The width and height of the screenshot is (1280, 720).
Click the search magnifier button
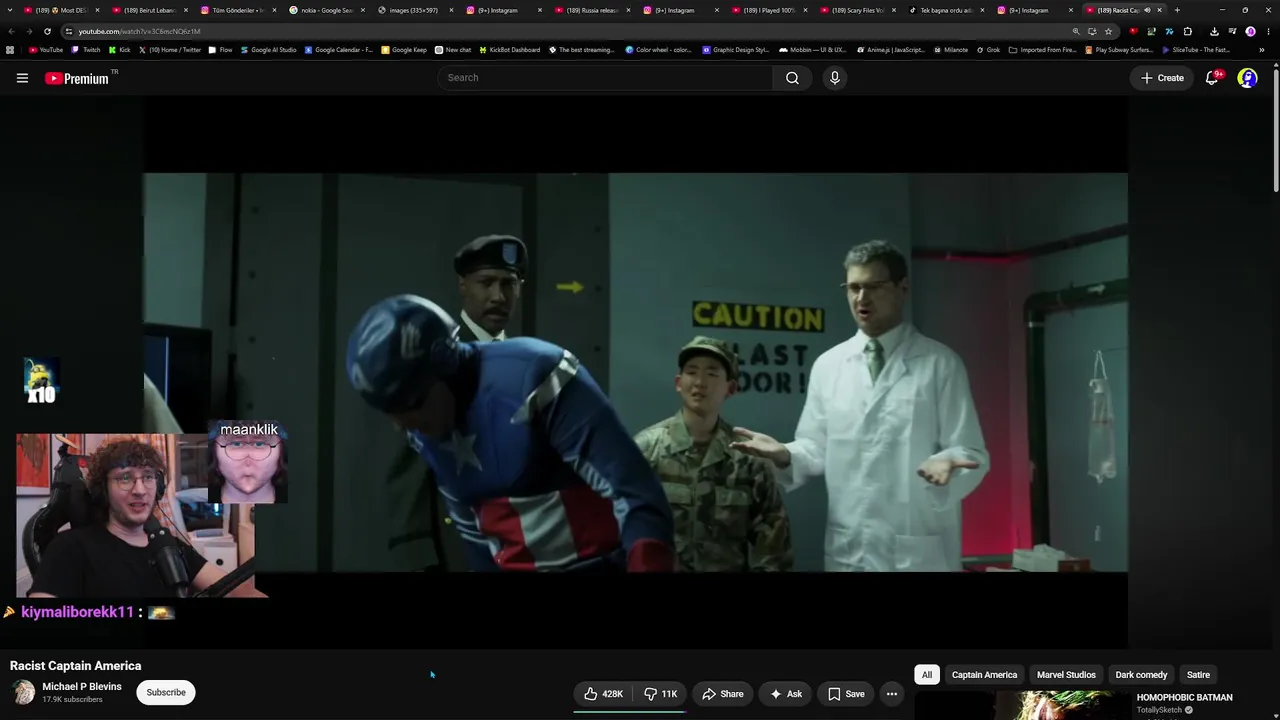pyautogui.click(x=792, y=78)
